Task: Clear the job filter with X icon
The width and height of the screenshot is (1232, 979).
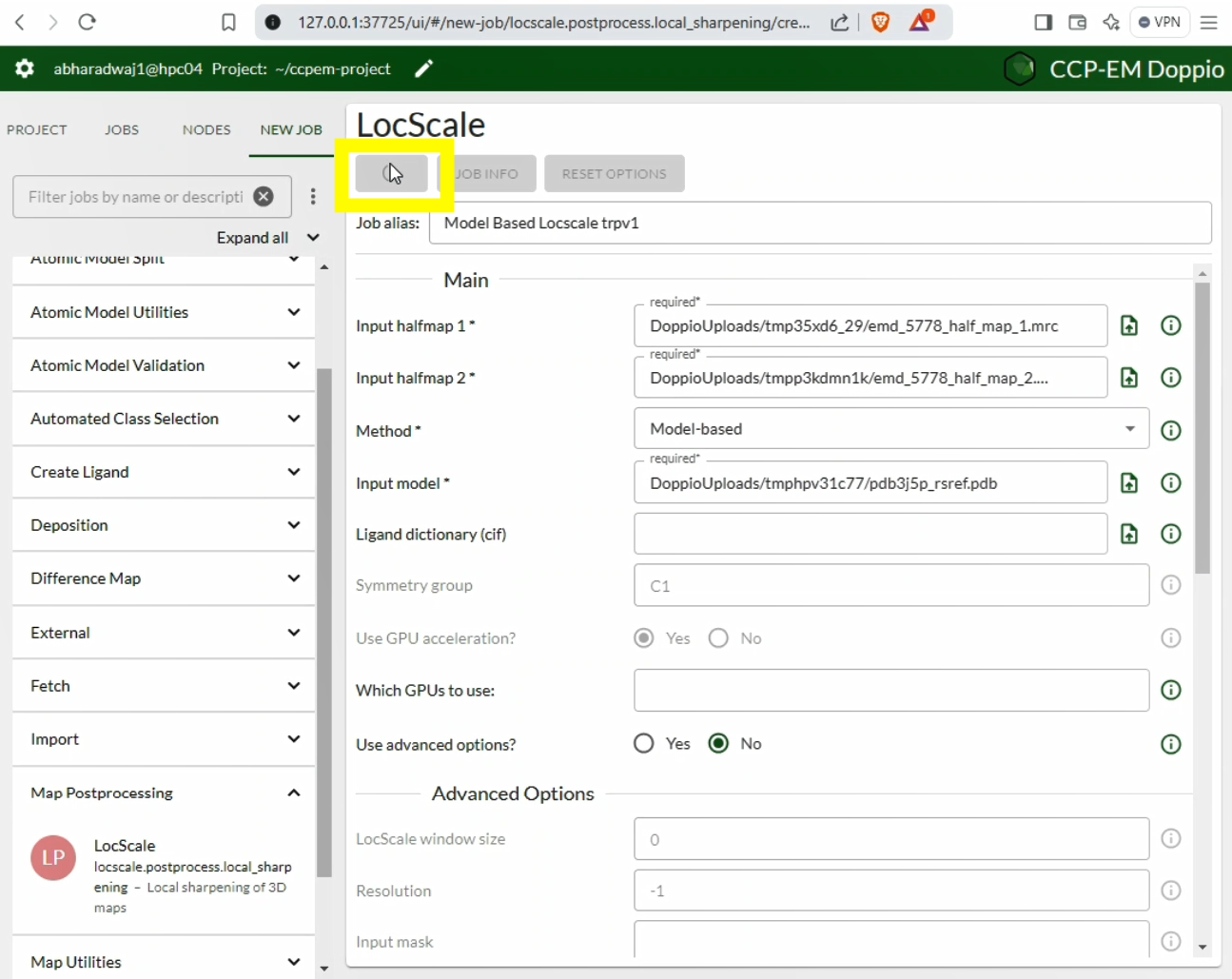Action: click(264, 197)
